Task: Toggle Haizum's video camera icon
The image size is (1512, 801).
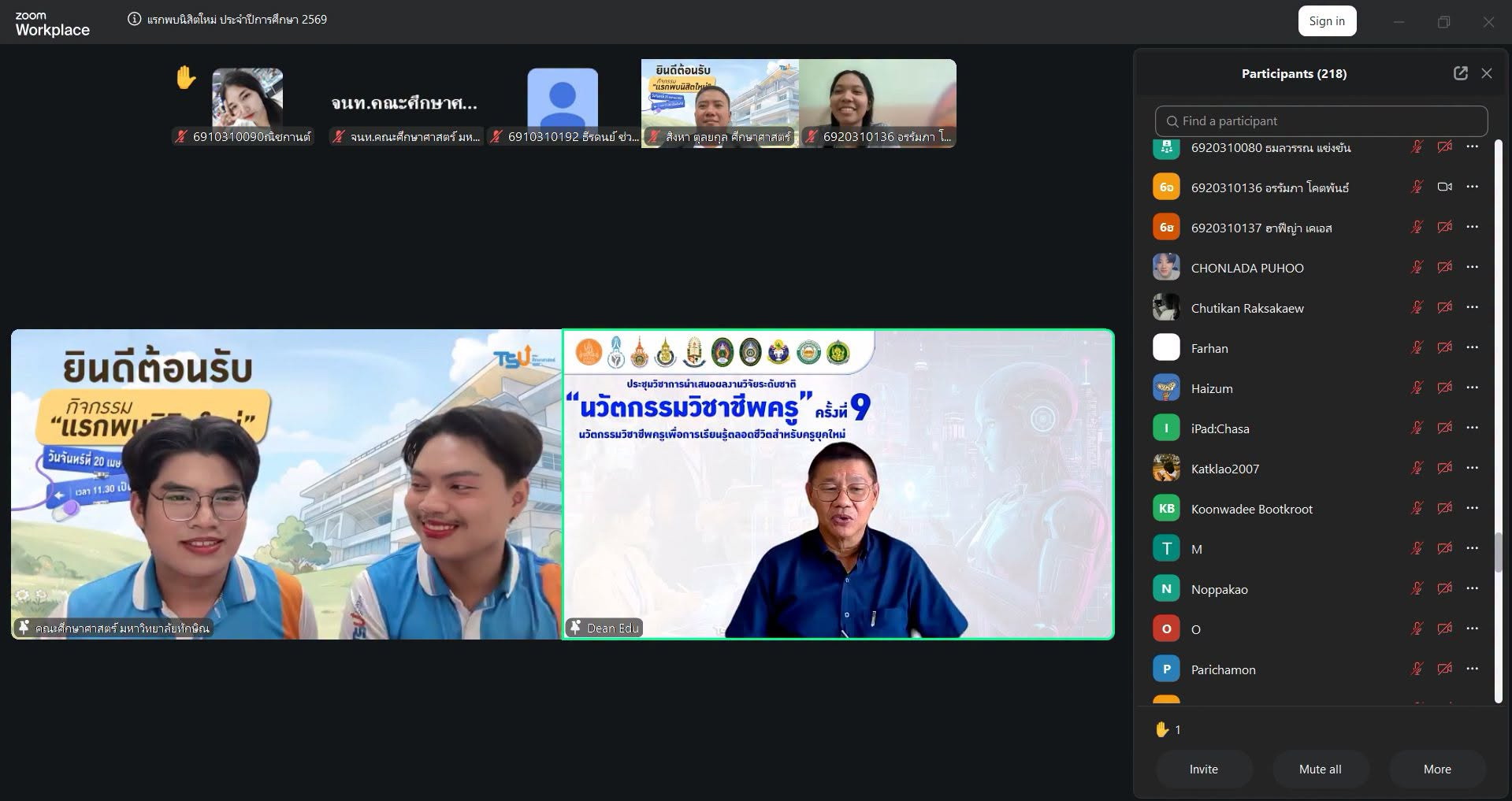Action: (x=1444, y=388)
